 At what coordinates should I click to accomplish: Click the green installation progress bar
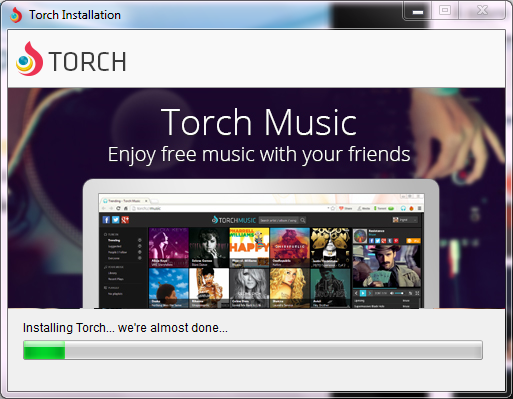pyautogui.click(x=253, y=350)
